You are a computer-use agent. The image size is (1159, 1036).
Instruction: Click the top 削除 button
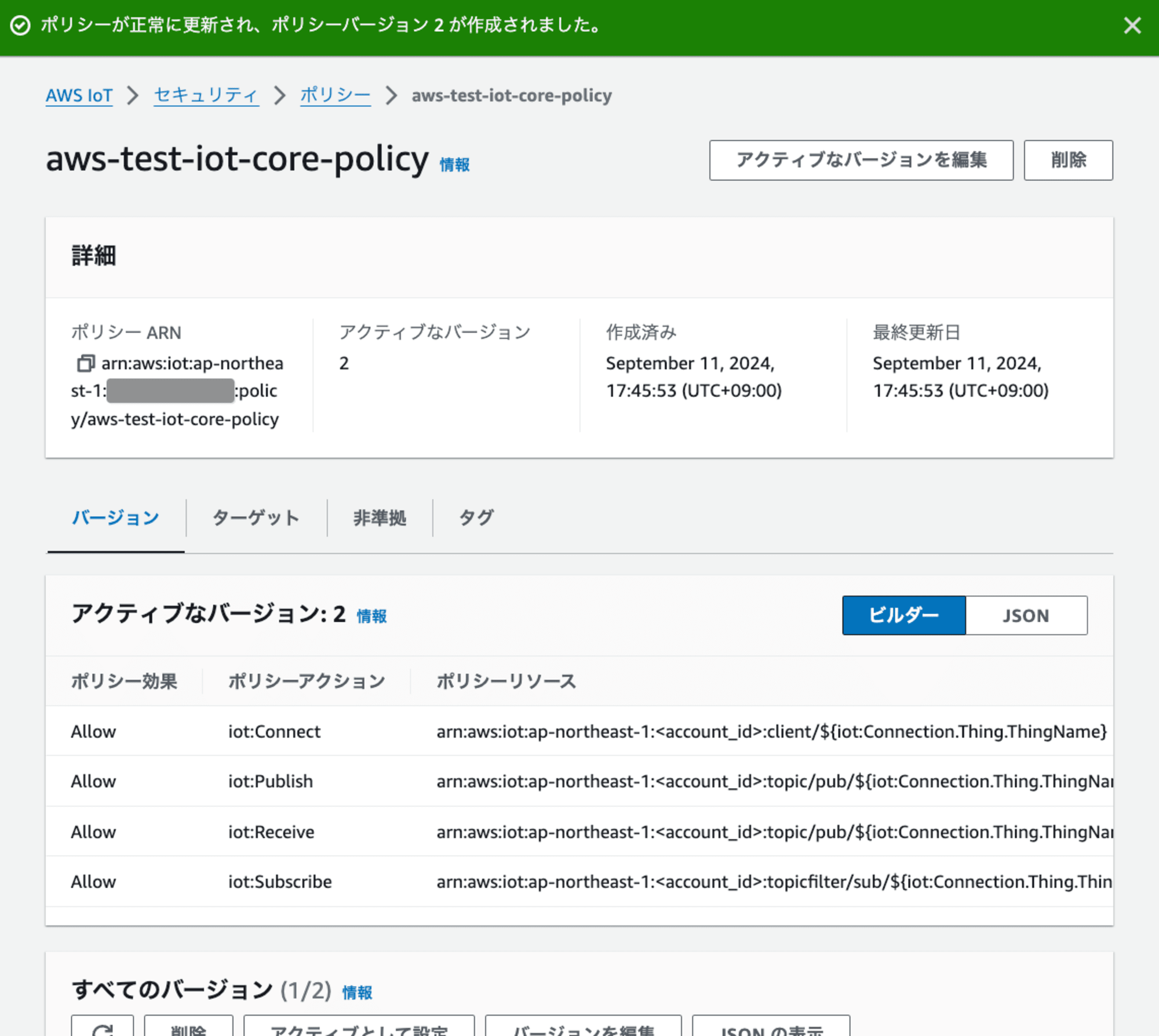click(1068, 160)
